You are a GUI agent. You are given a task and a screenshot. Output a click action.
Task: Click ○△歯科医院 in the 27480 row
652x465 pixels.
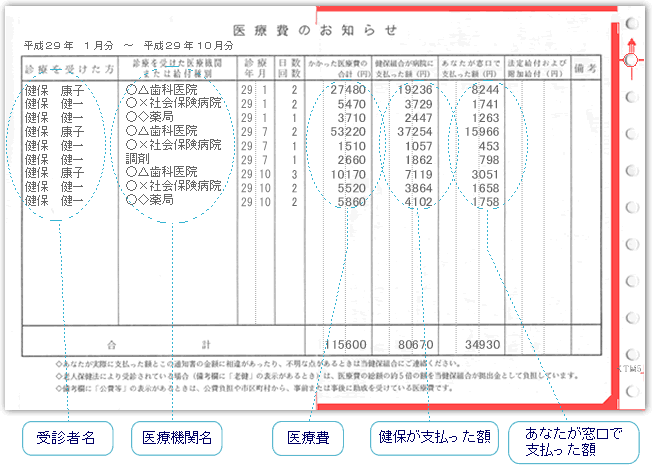161,90
